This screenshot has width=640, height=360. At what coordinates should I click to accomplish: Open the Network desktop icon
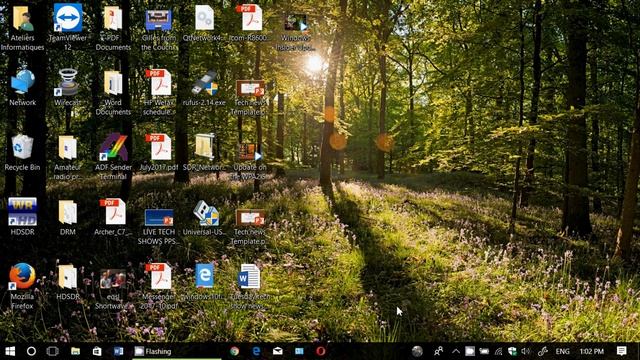(22, 88)
